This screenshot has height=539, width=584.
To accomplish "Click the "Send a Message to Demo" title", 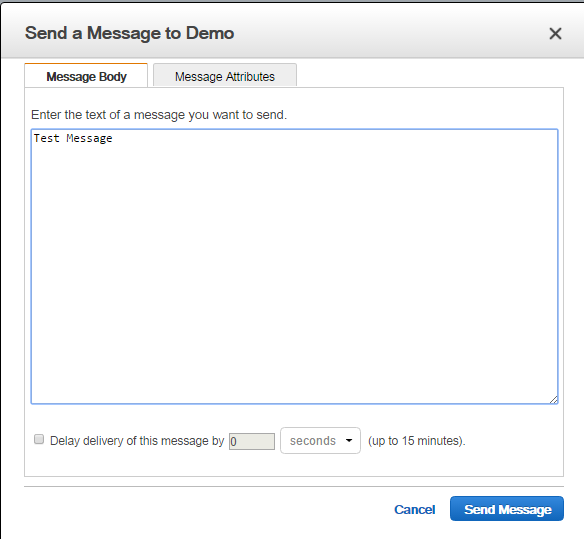I will pos(129,33).
